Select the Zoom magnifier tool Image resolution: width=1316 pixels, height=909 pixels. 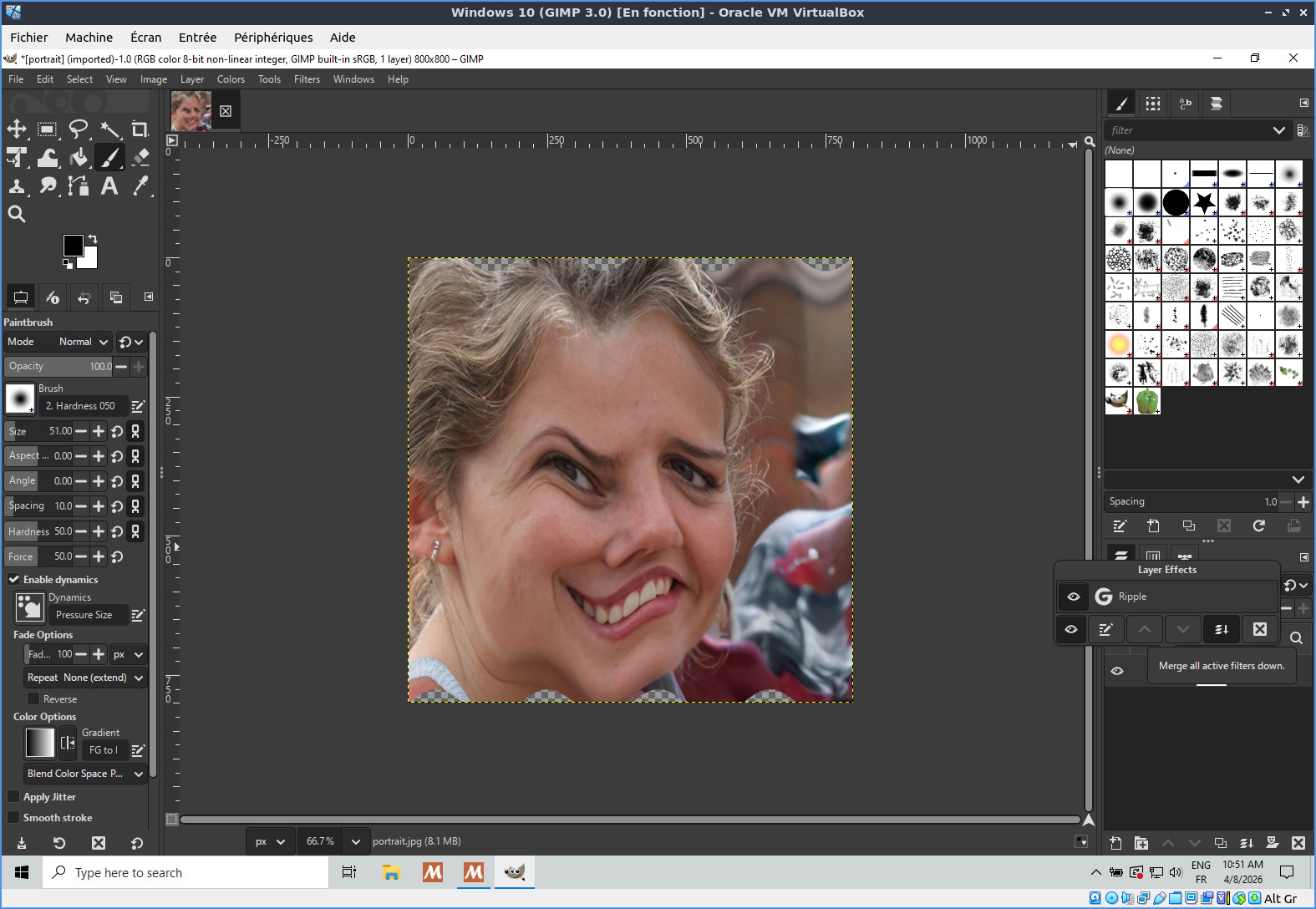click(x=17, y=214)
